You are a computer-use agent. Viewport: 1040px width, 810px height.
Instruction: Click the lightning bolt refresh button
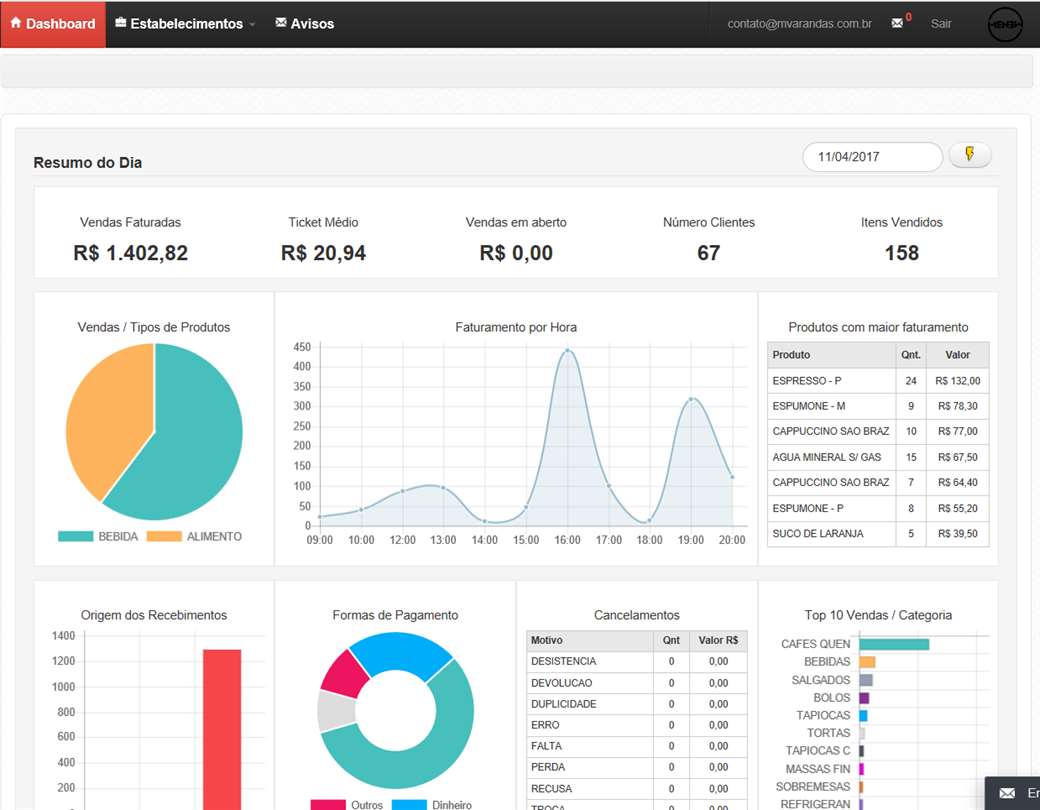point(970,155)
